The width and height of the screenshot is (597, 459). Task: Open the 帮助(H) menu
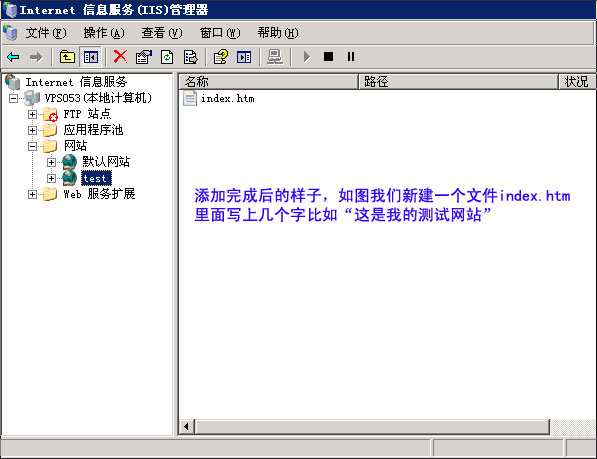pyautogui.click(x=278, y=33)
